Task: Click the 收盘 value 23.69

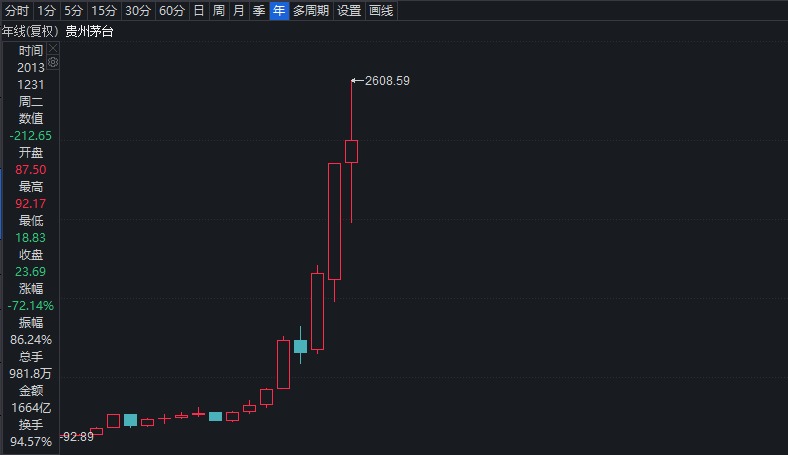Action: click(31, 272)
